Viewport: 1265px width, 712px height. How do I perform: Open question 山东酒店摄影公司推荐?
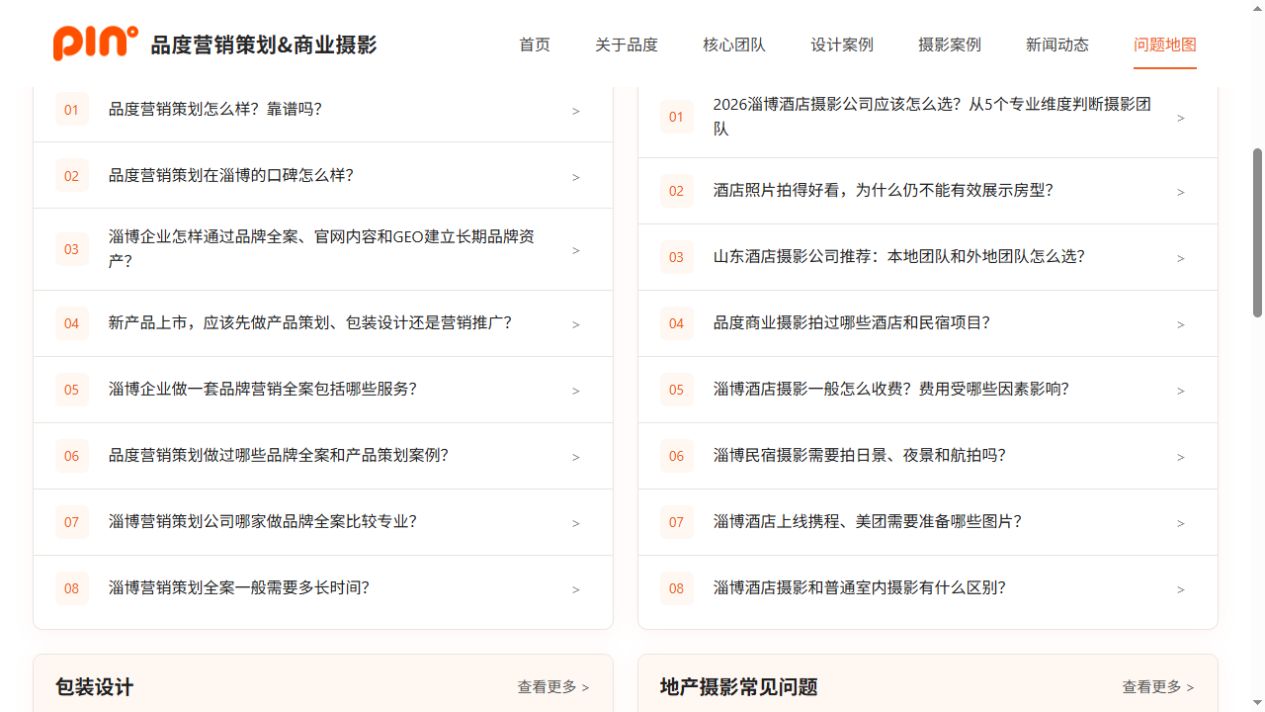[928, 257]
